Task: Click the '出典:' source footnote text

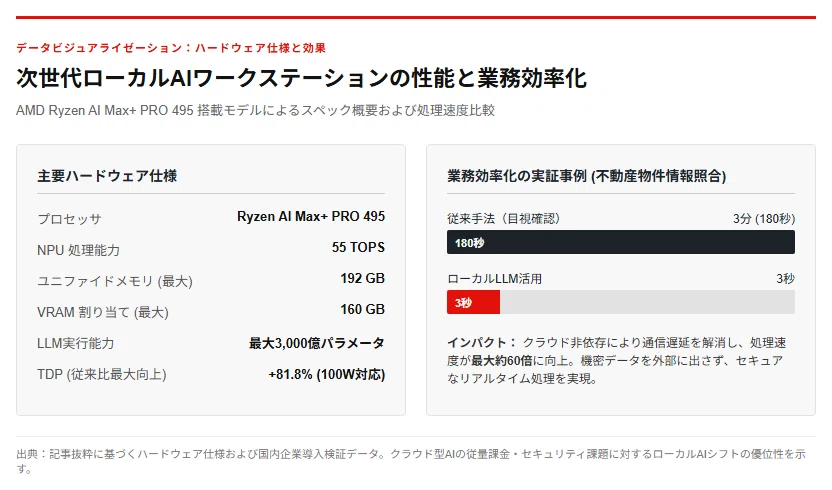Action: [x=411, y=461]
